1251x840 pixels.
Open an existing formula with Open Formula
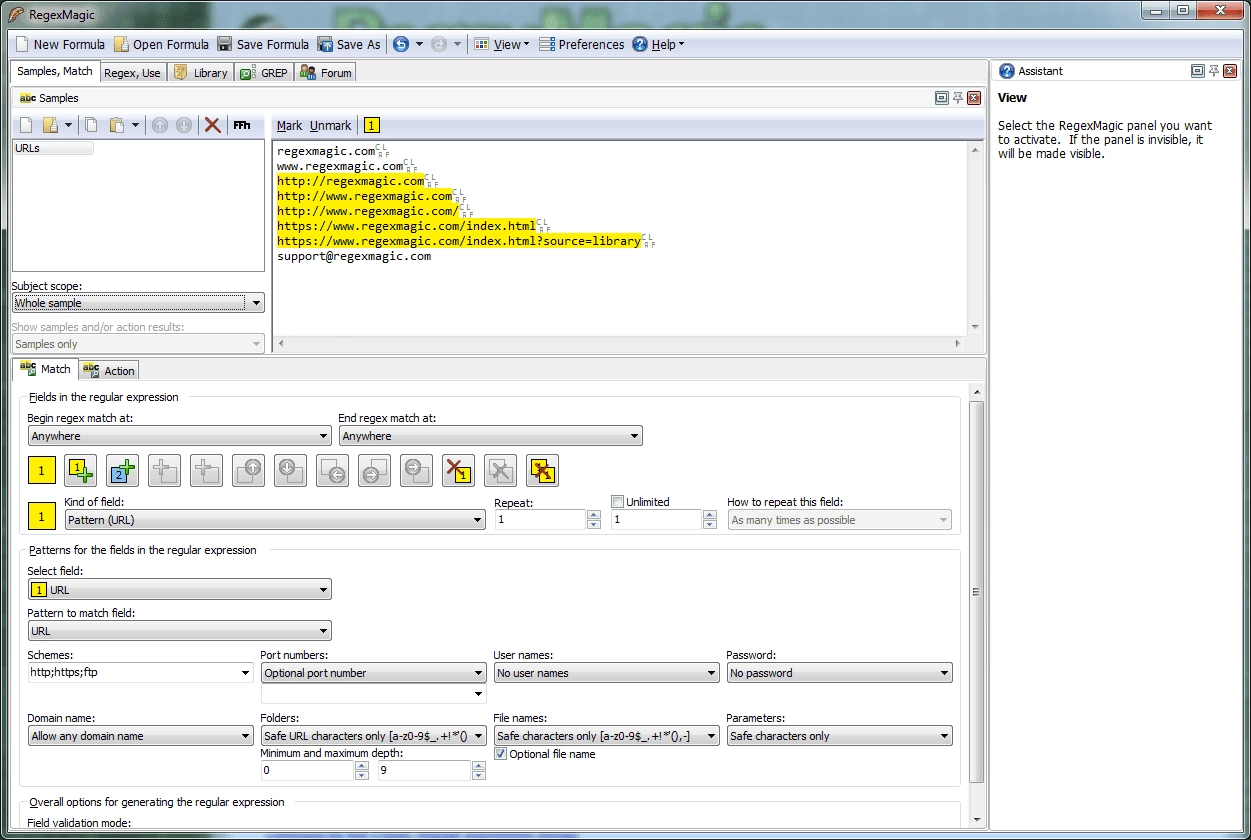click(x=161, y=44)
